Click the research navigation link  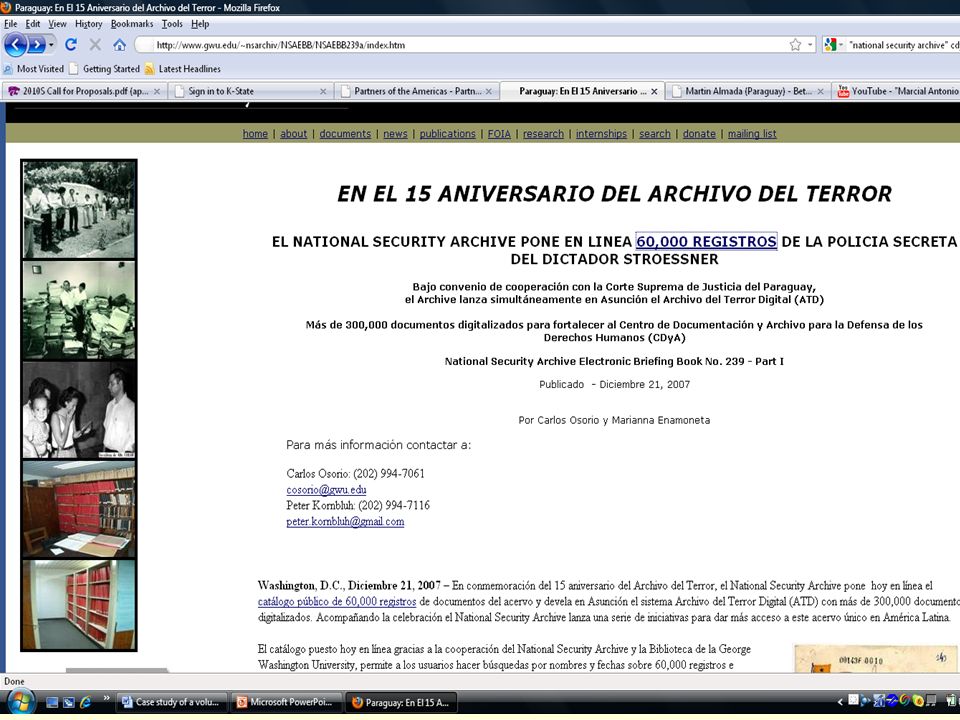coord(543,133)
